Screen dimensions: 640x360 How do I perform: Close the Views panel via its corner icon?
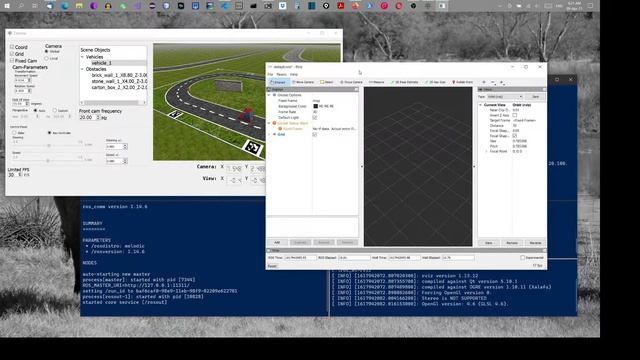(x=544, y=89)
